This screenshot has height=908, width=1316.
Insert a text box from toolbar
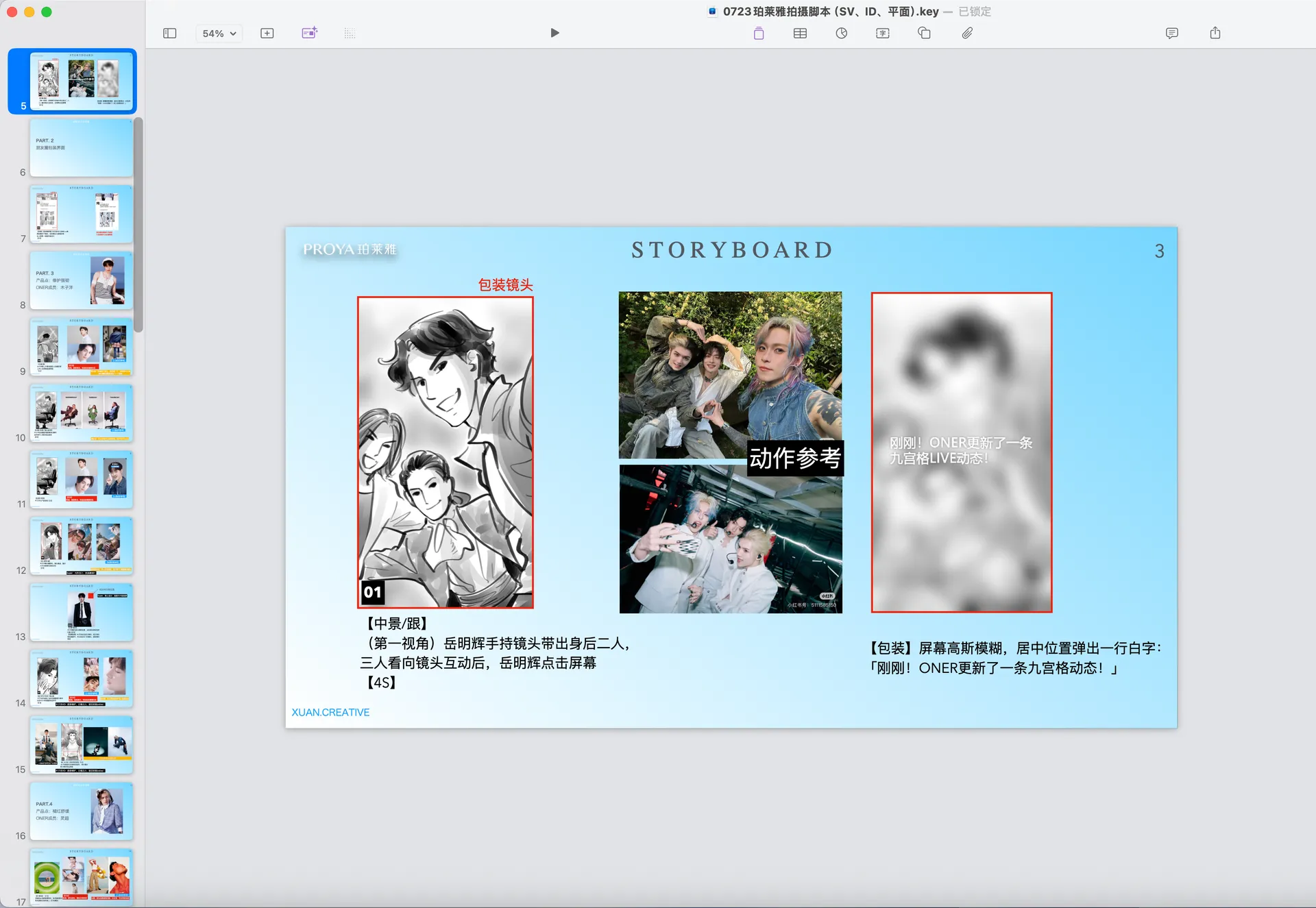(x=883, y=33)
